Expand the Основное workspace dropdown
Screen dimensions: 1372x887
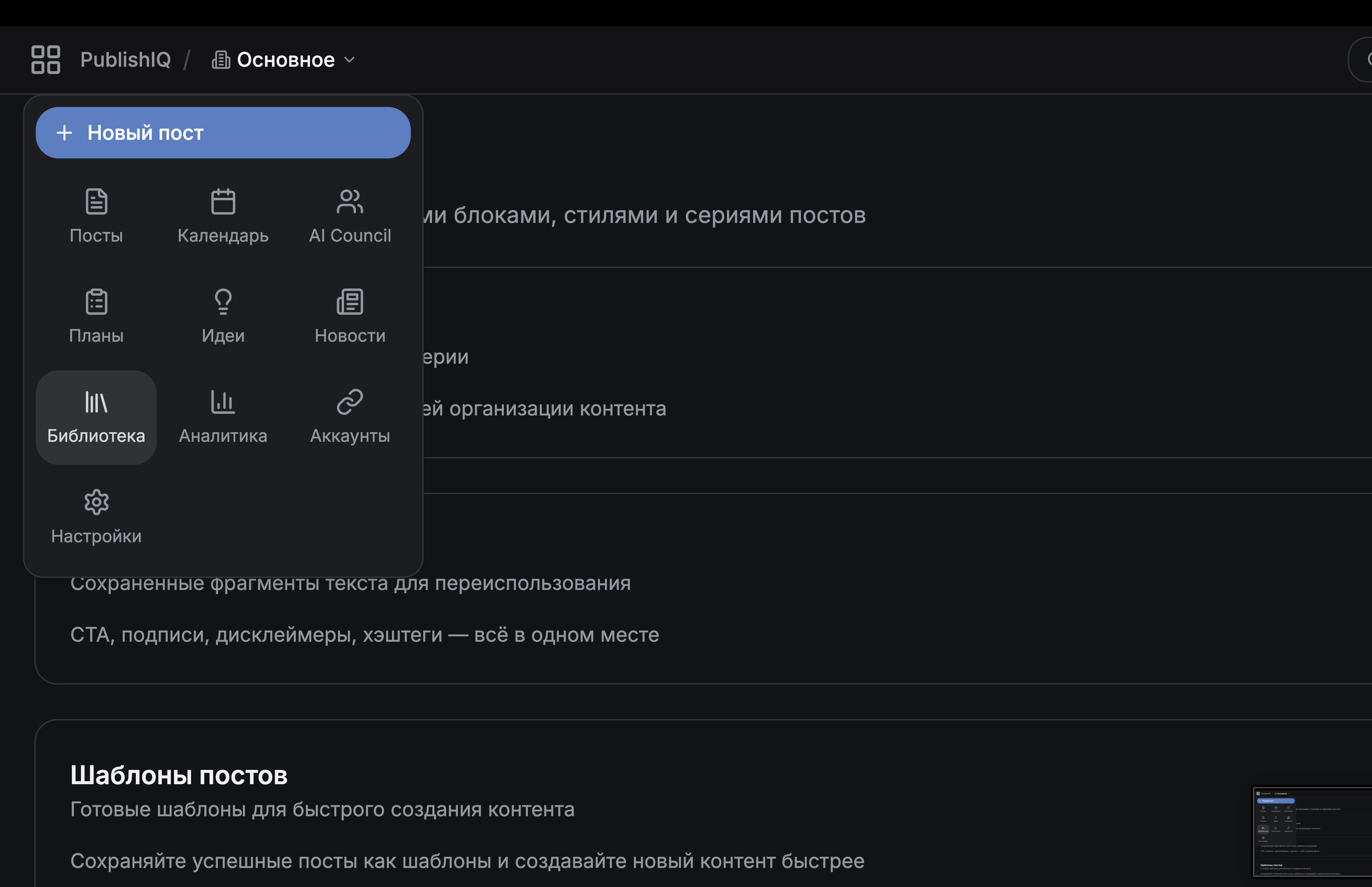(x=285, y=60)
